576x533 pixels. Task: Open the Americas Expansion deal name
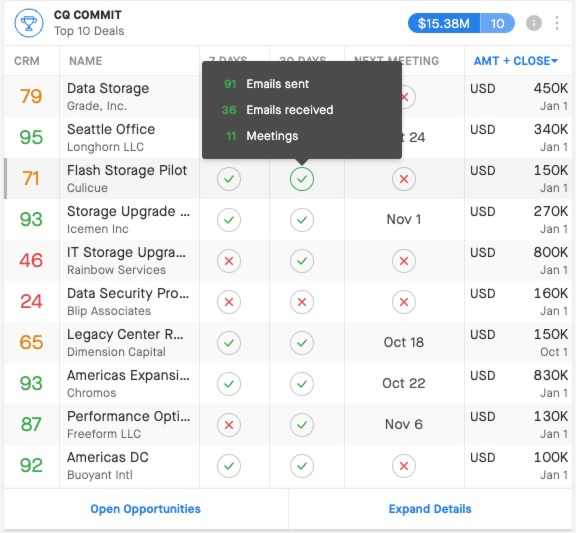click(128, 375)
